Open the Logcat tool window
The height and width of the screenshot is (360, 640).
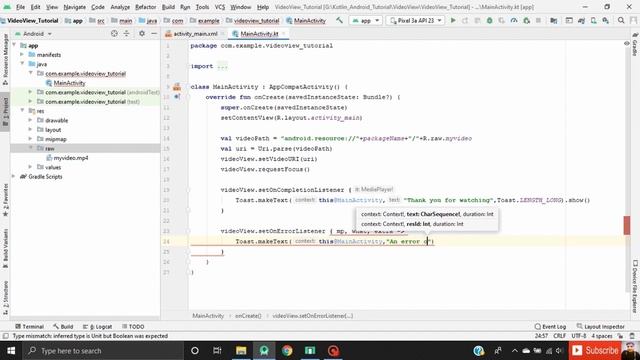(98, 327)
